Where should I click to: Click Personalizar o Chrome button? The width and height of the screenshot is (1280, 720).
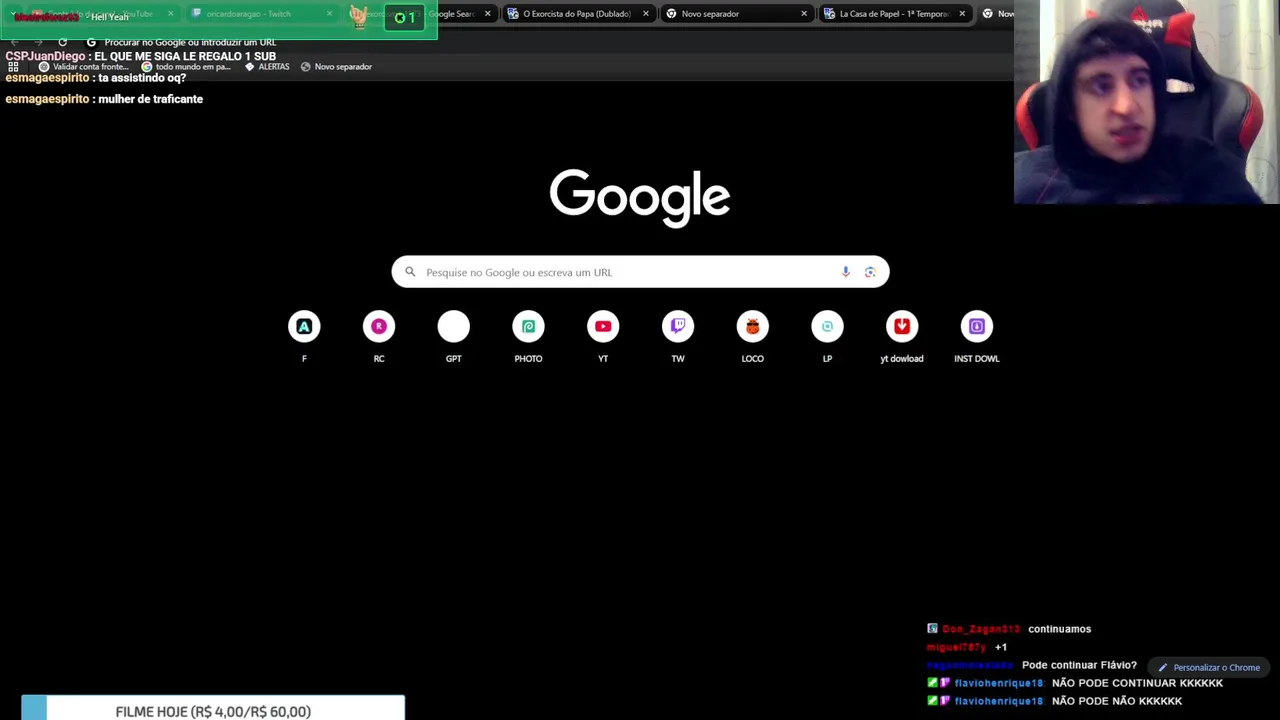(1209, 667)
